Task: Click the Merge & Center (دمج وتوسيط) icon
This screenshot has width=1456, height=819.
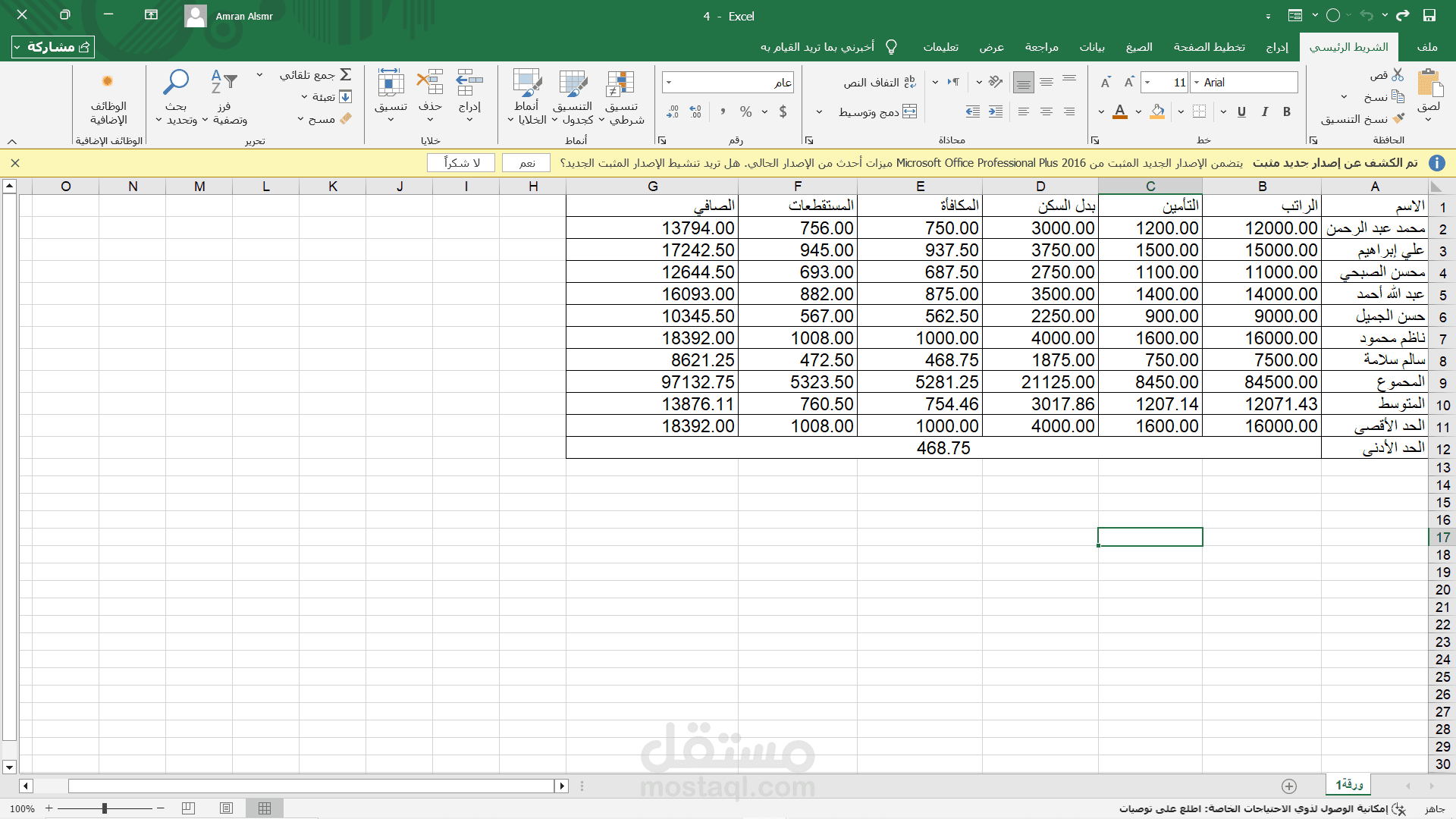Action: (910, 111)
